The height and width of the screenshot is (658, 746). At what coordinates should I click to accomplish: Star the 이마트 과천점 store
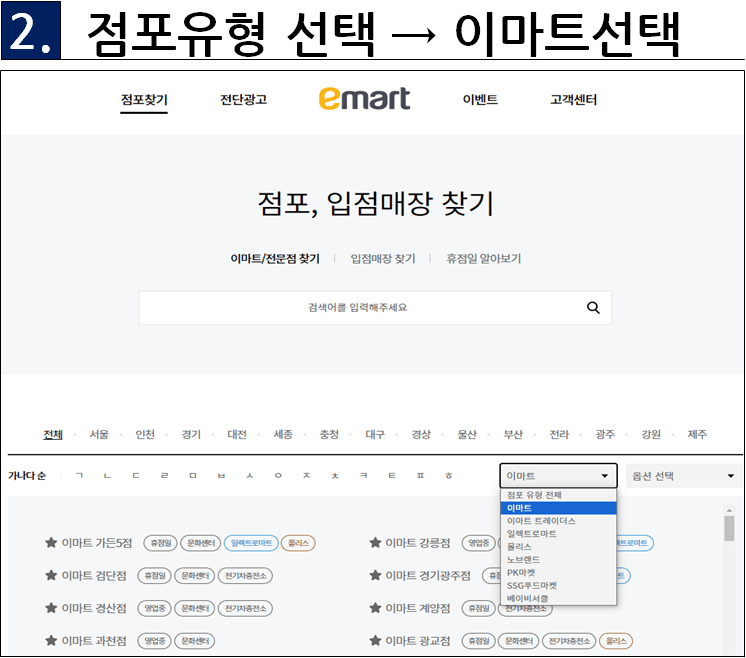pyautogui.click(x=51, y=641)
